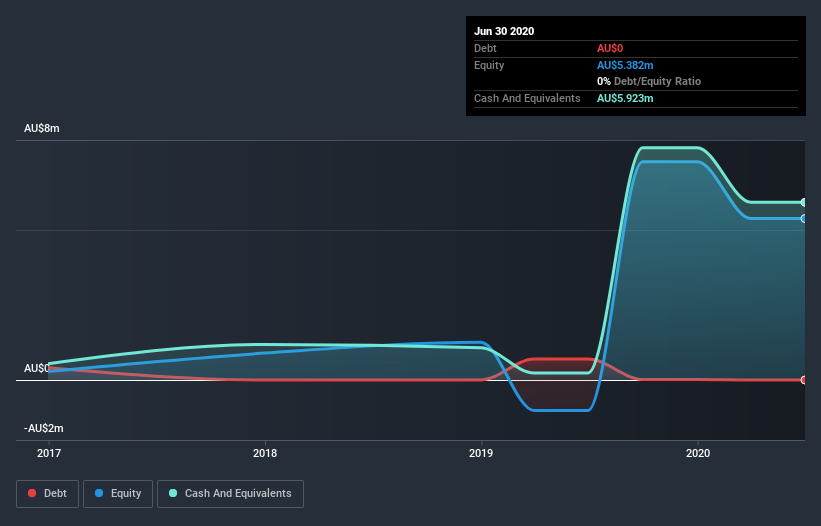This screenshot has width=821, height=526.
Task: Click the Jun 30 2020 tooltip date
Action: click(x=504, y=31)
